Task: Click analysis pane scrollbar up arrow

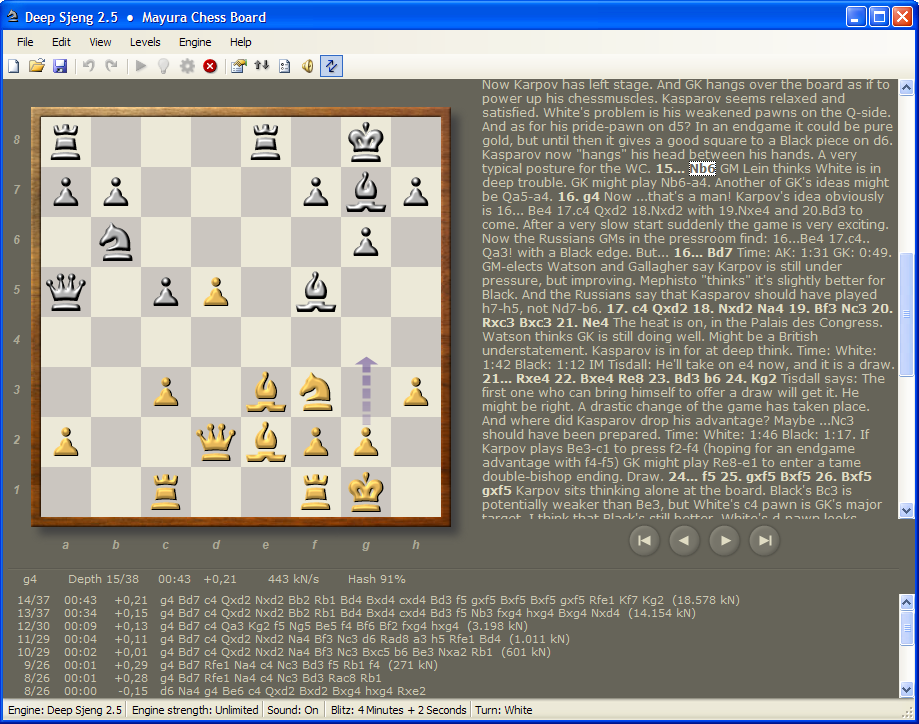Action: click(x=906, y=601)
